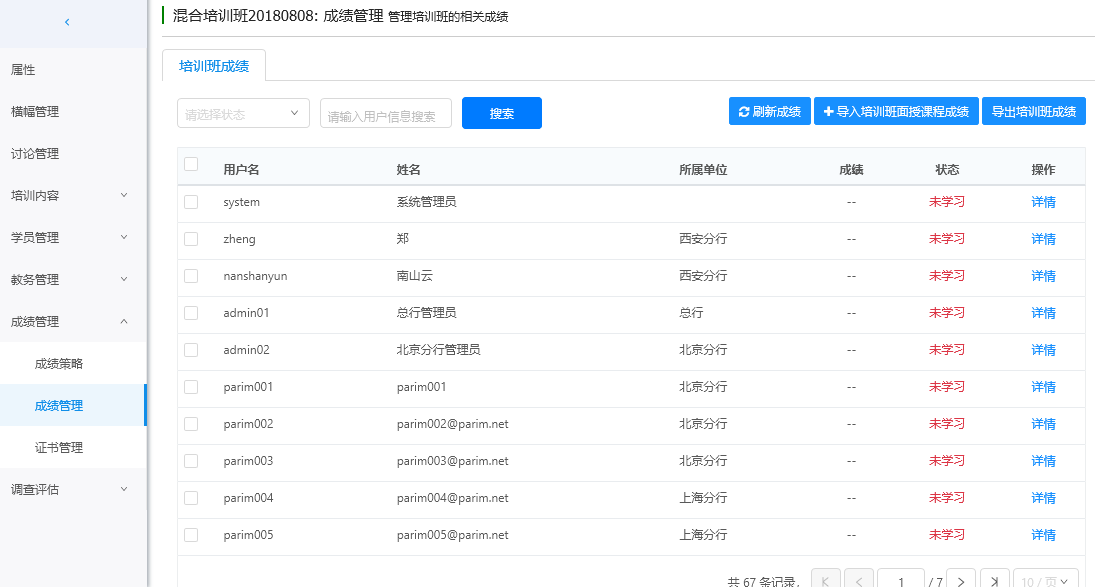Tick the select-all checkbox in the table header
Screen dimensions: 1095x587
pos(191,165)
